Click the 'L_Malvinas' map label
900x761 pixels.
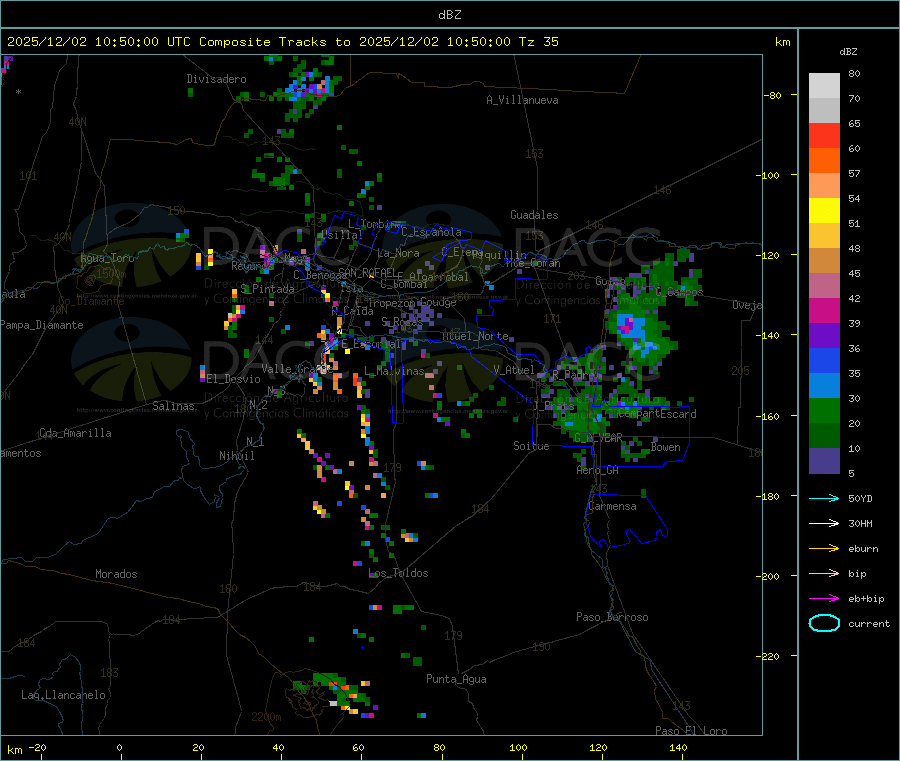pos(394,371)
